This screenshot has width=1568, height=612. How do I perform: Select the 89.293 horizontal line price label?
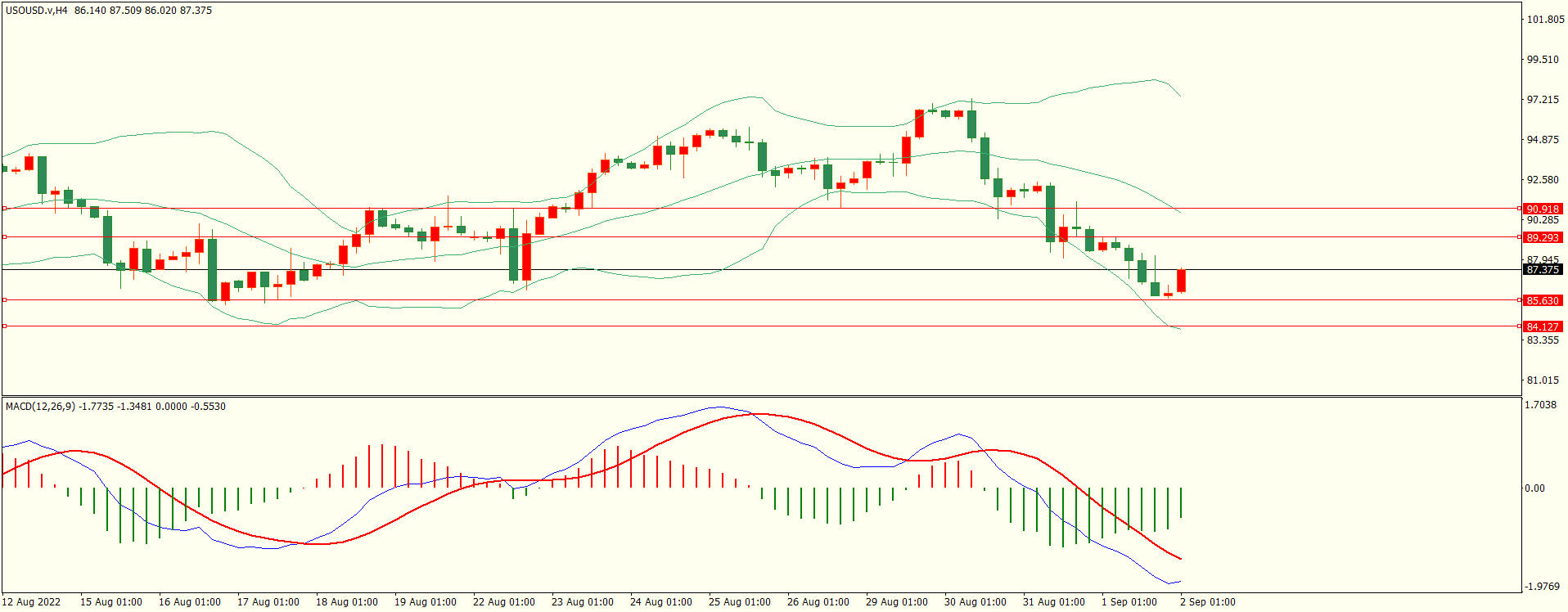click(1543, 238)
